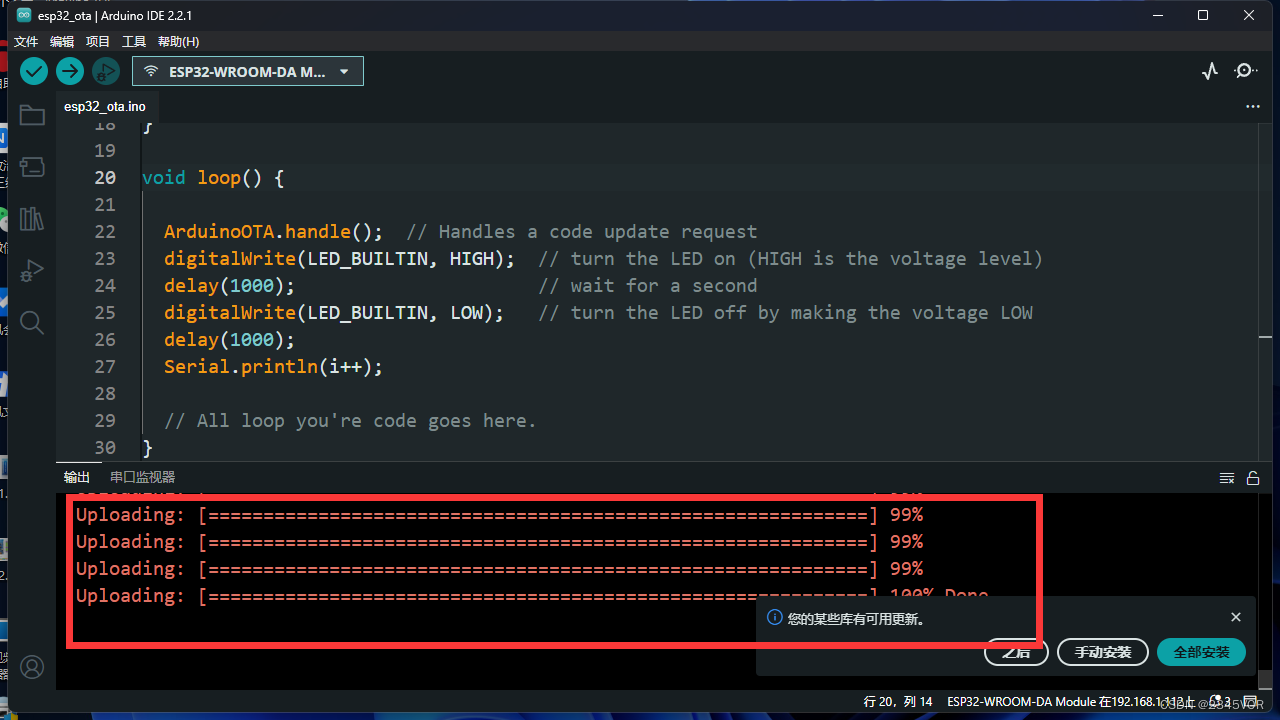Click the Verify sketch checkmark button

[x=34, y=71]
